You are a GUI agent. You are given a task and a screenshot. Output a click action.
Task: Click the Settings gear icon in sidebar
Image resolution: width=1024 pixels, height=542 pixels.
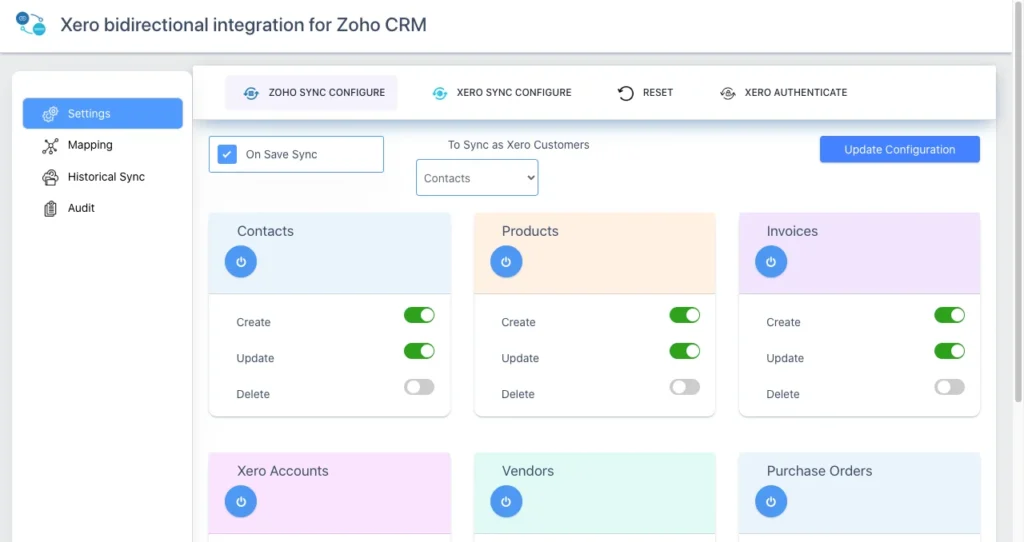pos(50,114)
